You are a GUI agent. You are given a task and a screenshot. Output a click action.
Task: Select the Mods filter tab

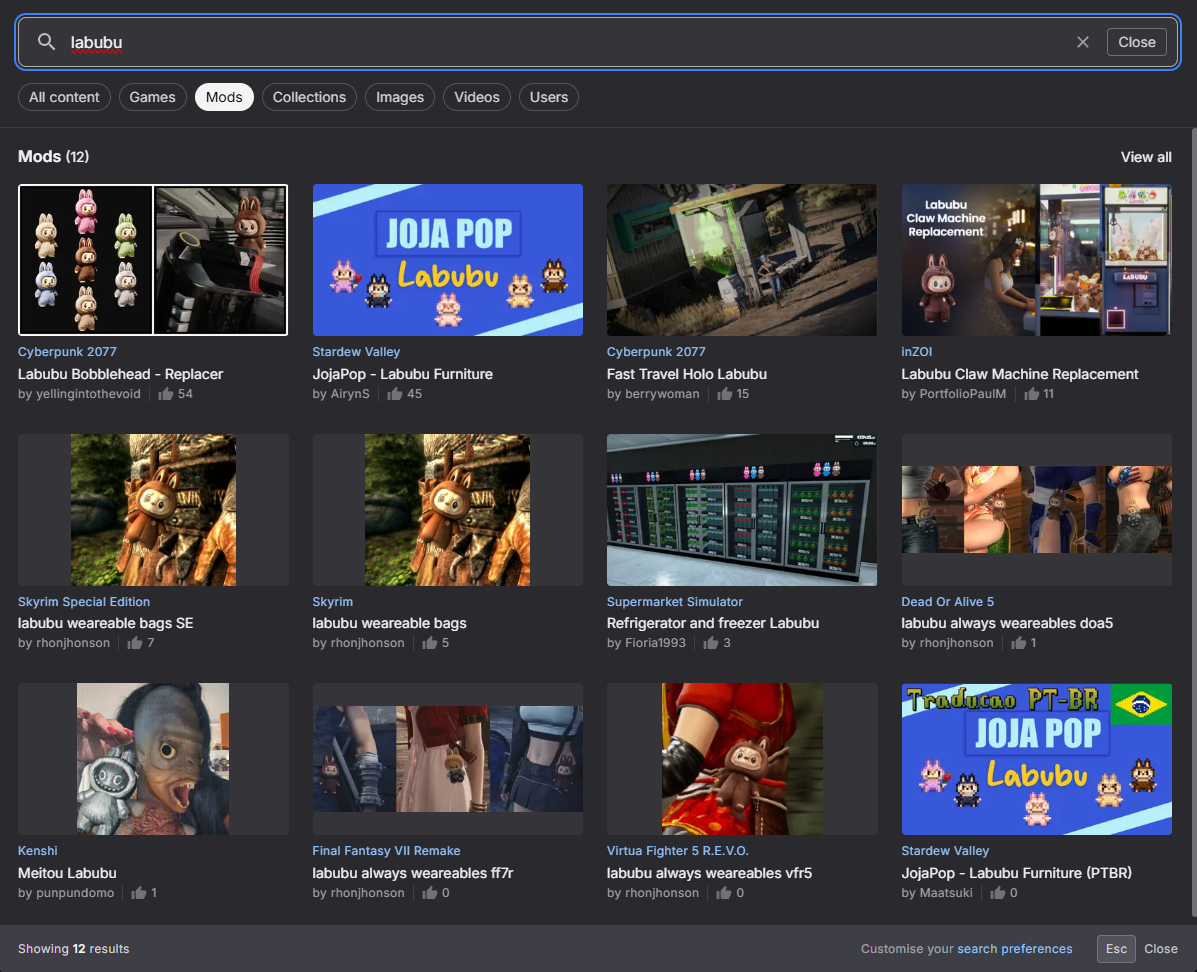click(x=224, y=97)
